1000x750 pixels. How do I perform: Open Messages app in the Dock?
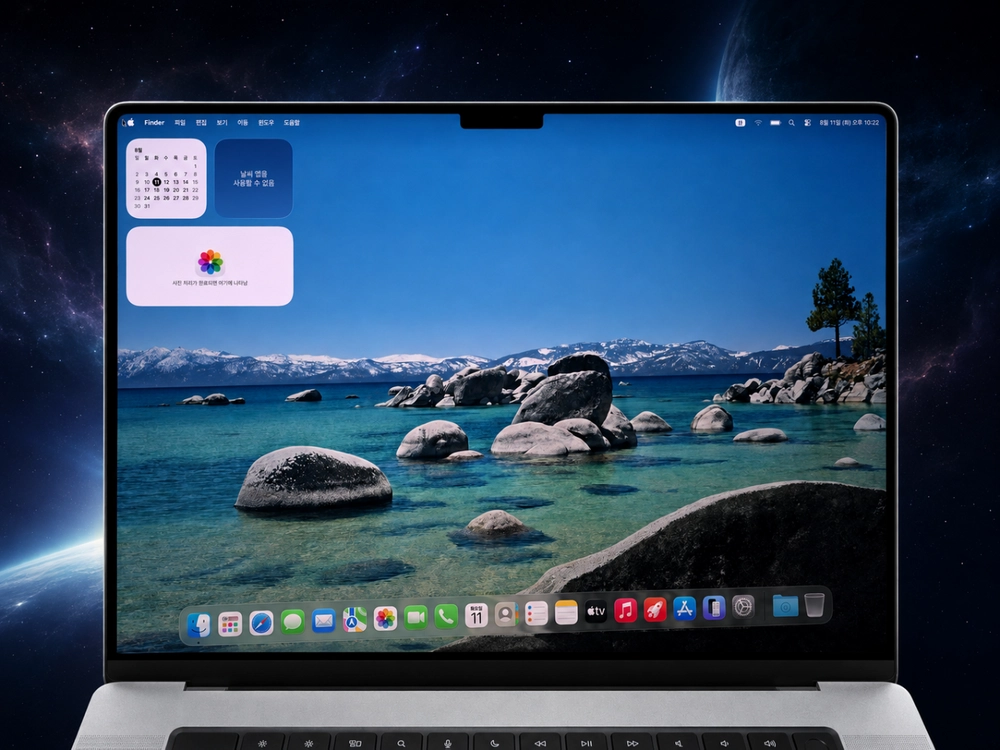[x=292, y=622]
